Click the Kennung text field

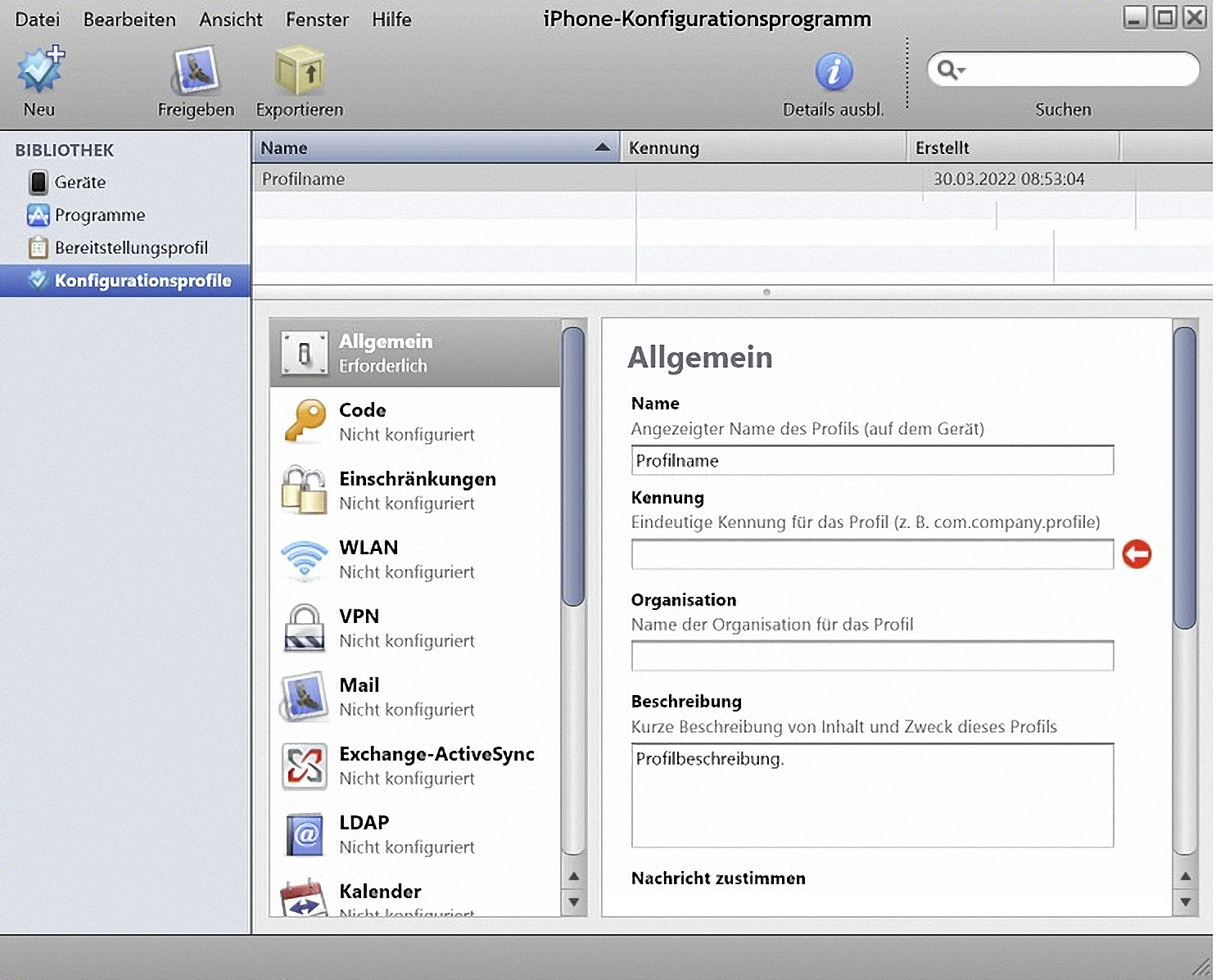872,554
